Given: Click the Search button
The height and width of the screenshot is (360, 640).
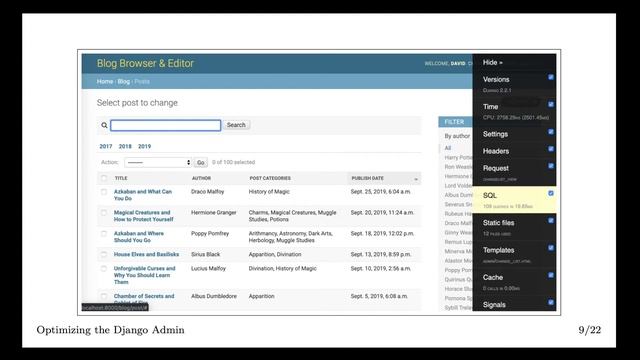Looking at the screenshot, I should (x=236, y=125).
